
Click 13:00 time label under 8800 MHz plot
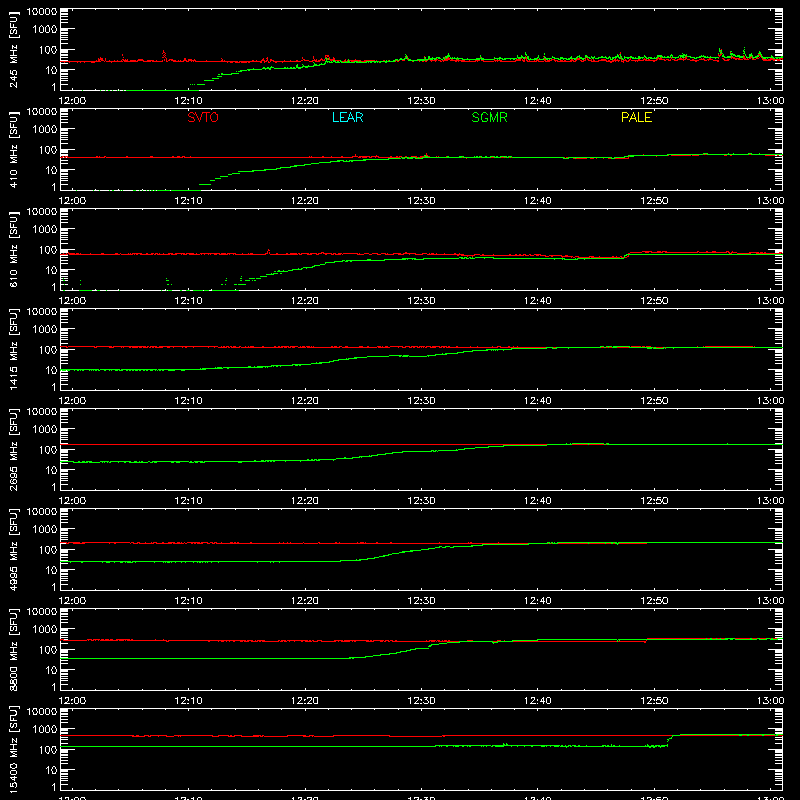770,701
